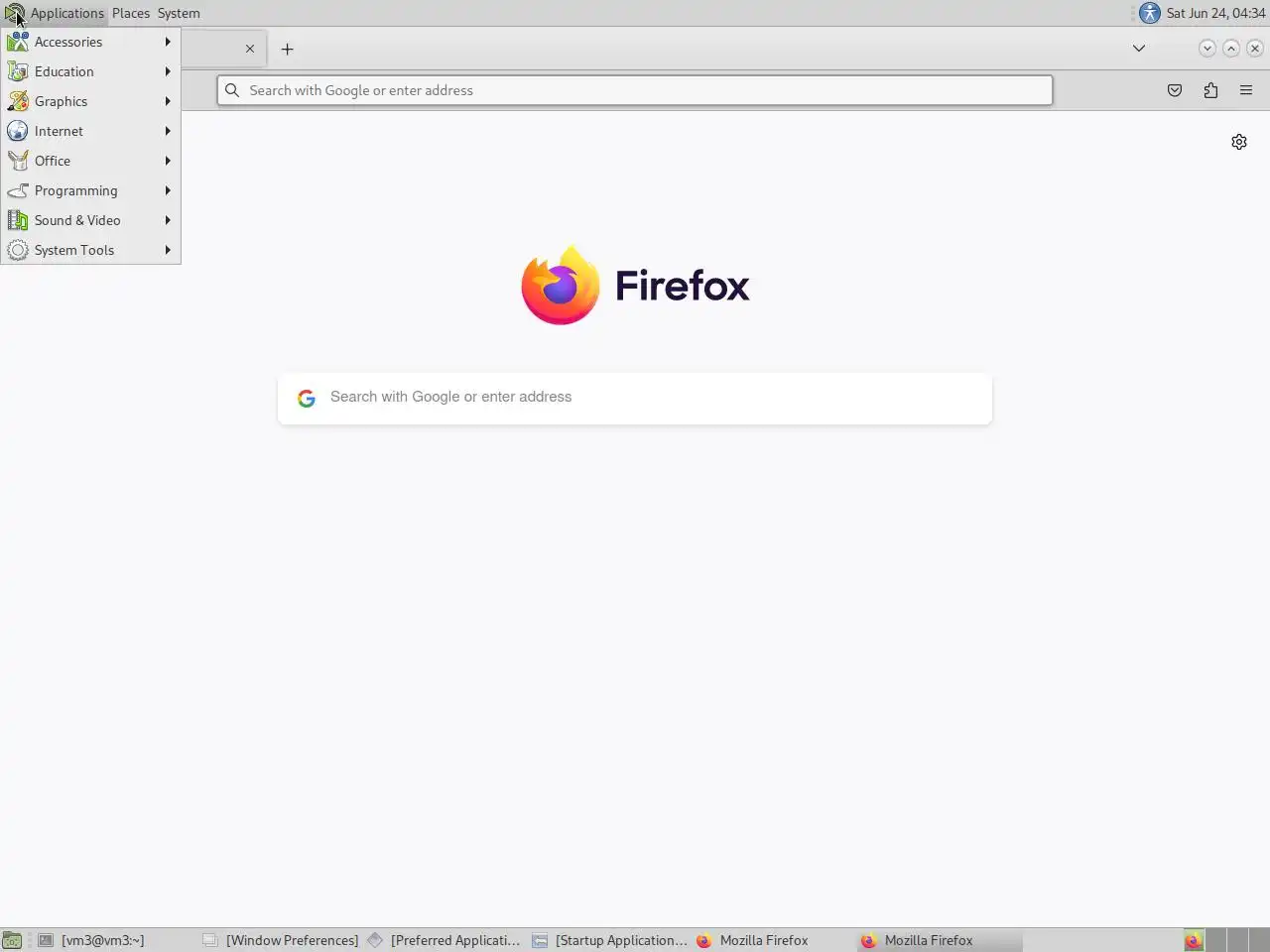Expand the System Tools submenu arrow

pyautogui.click(x=168, y=250)
